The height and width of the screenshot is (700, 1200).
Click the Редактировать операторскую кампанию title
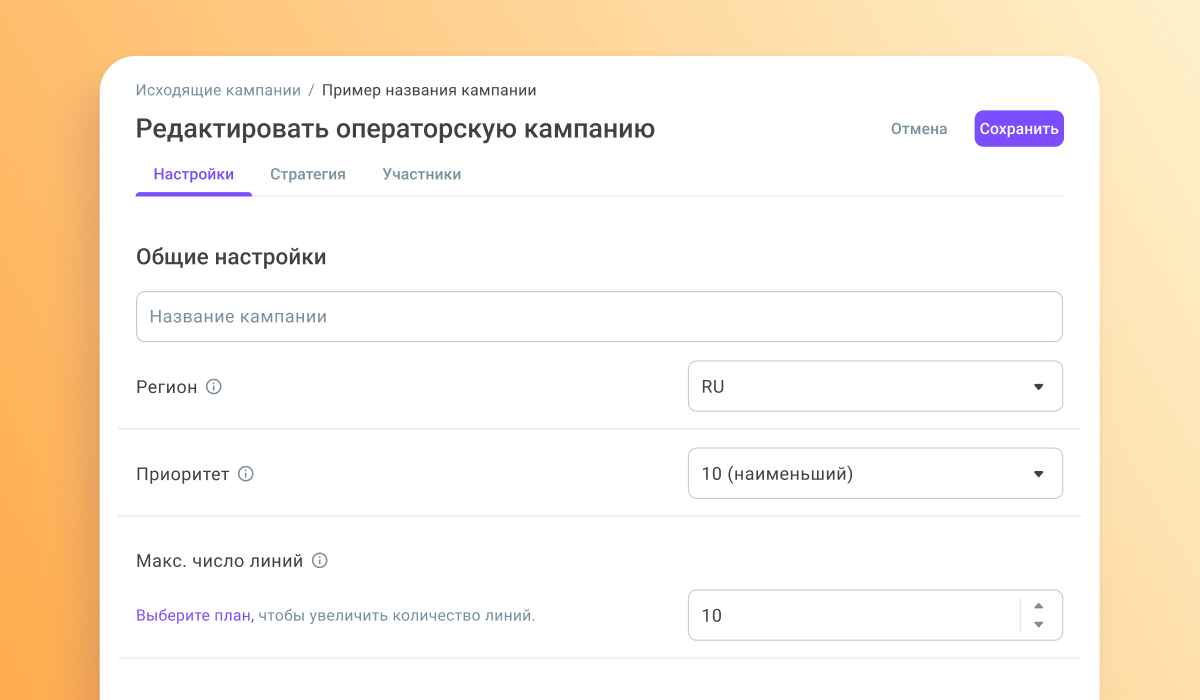pyautogui.click(x=395, y=129)
